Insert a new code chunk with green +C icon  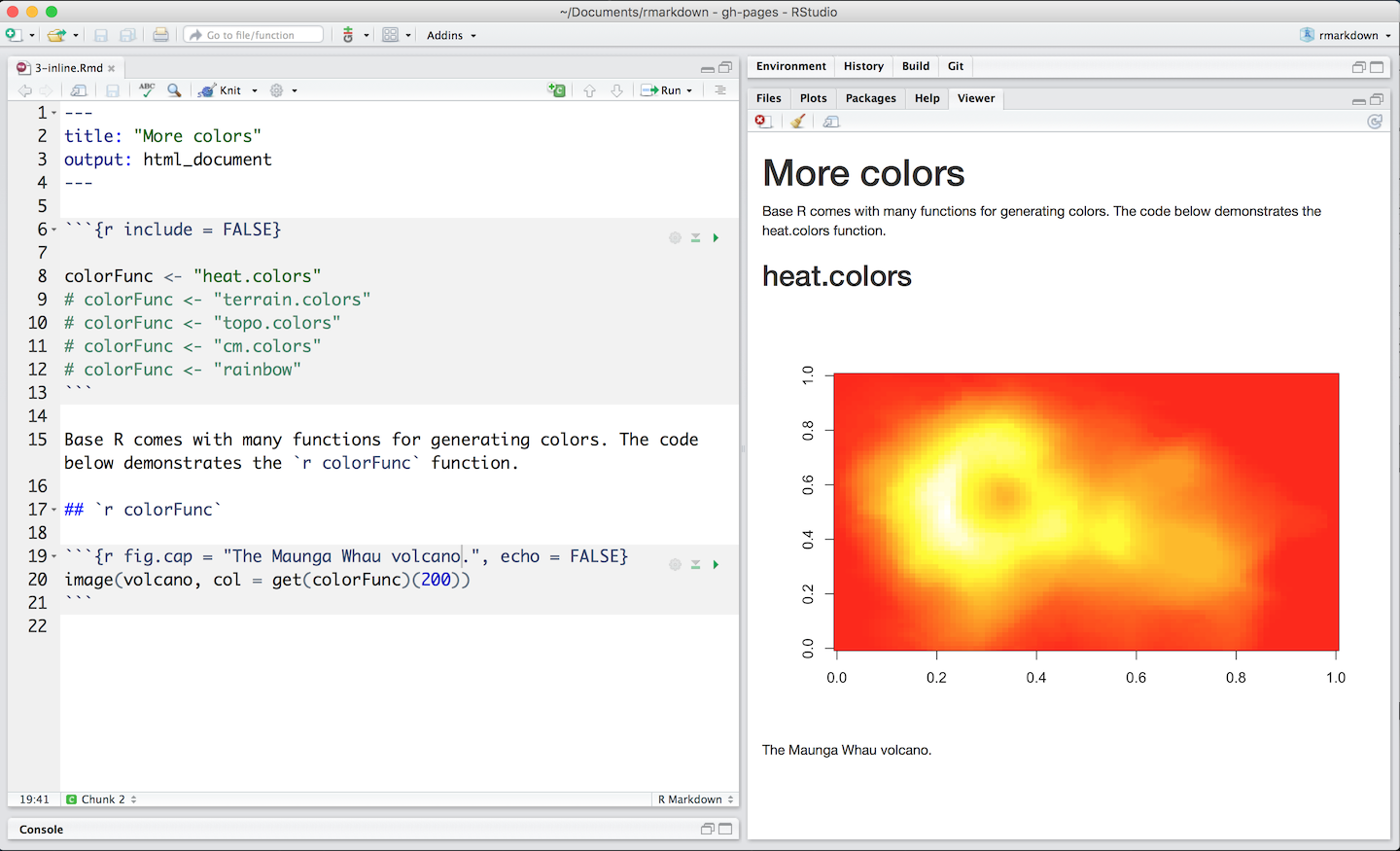[557, 89]
